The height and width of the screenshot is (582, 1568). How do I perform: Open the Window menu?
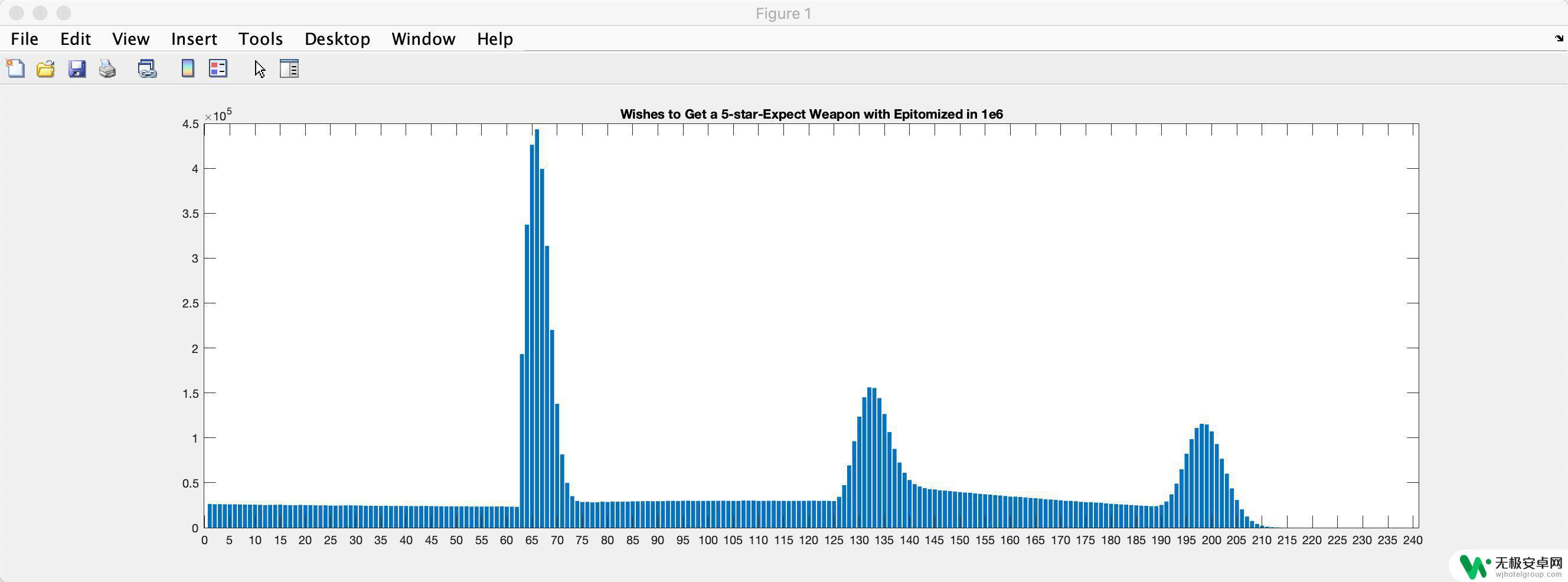click(424, 39)
